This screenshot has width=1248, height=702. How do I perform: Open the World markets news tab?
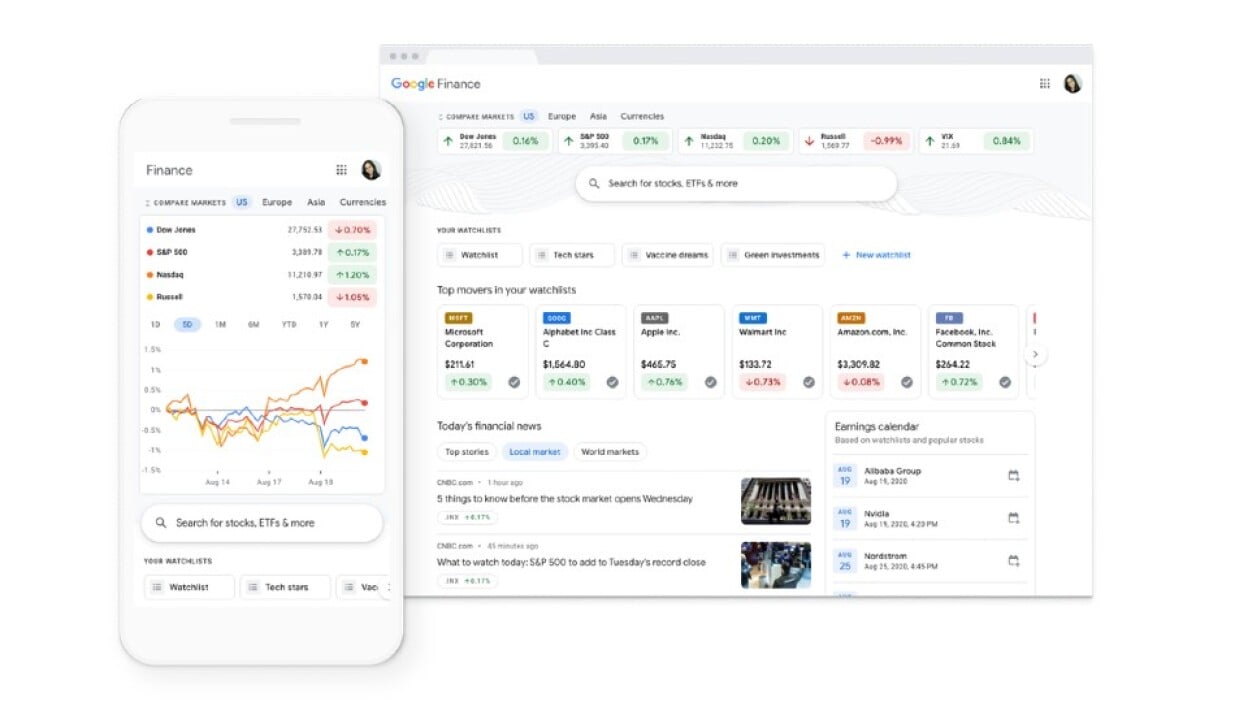610,451
